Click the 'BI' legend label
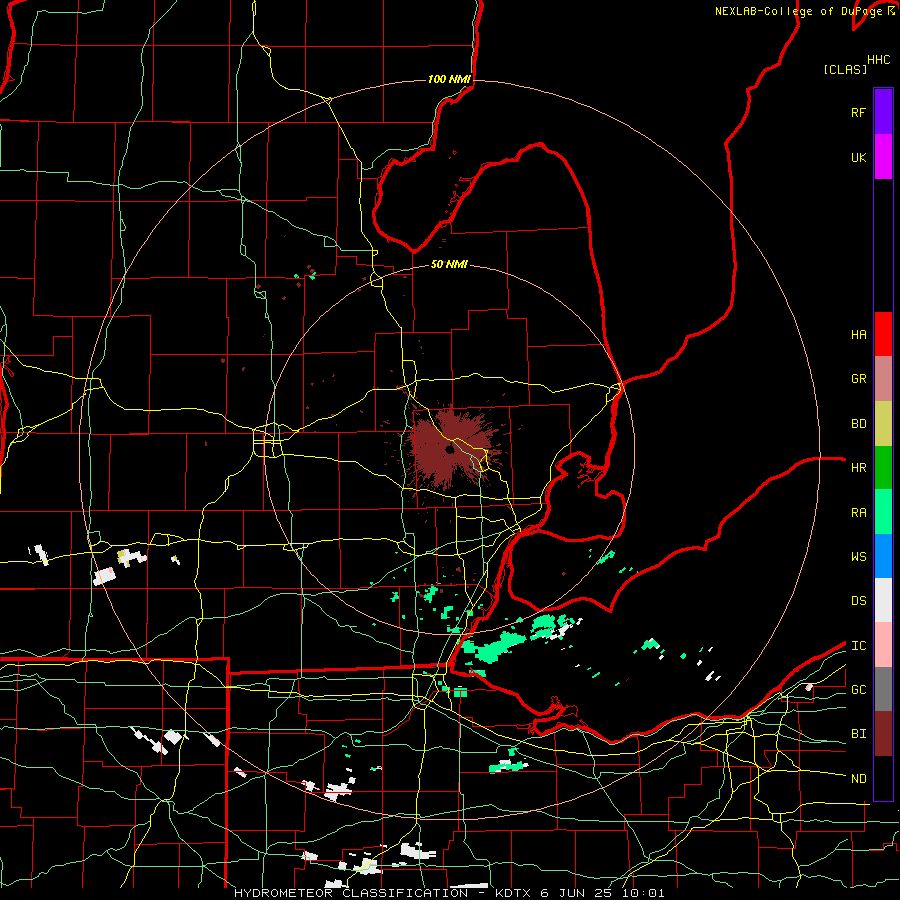The image size is (900, 900). pyautogui.click(x=858, y=734)
